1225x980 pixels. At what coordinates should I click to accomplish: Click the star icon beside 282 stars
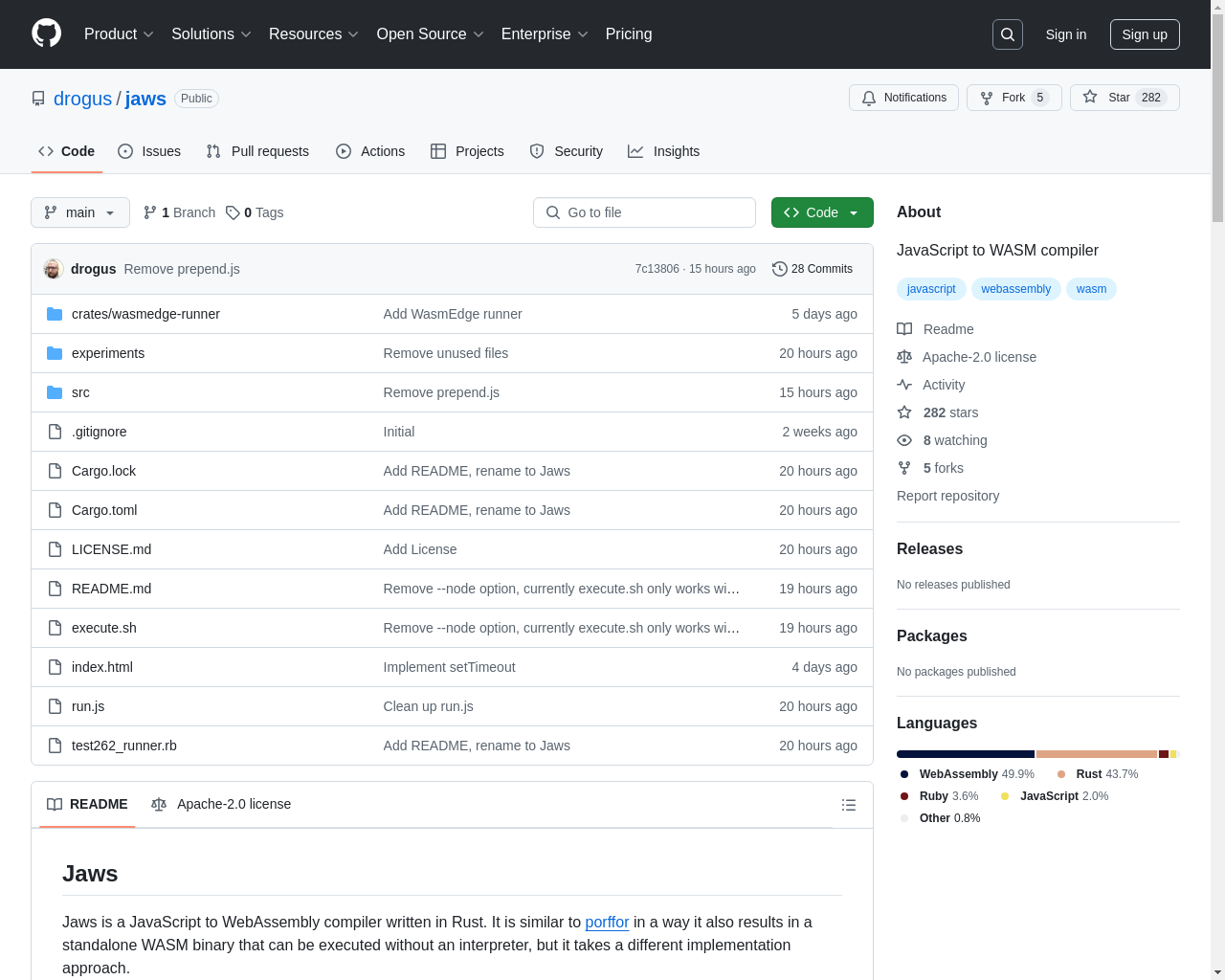point(904,412)
